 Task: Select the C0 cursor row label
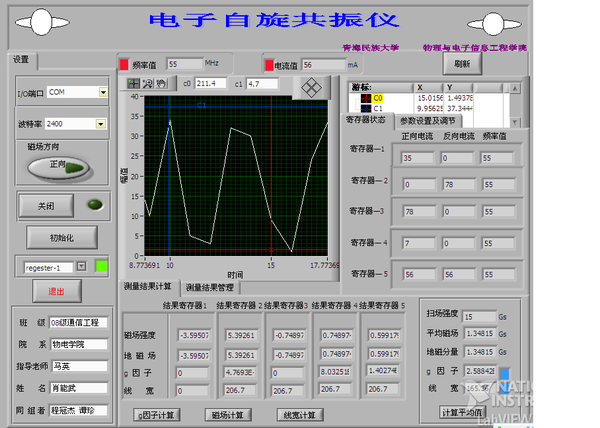click(x=378, y=98)
